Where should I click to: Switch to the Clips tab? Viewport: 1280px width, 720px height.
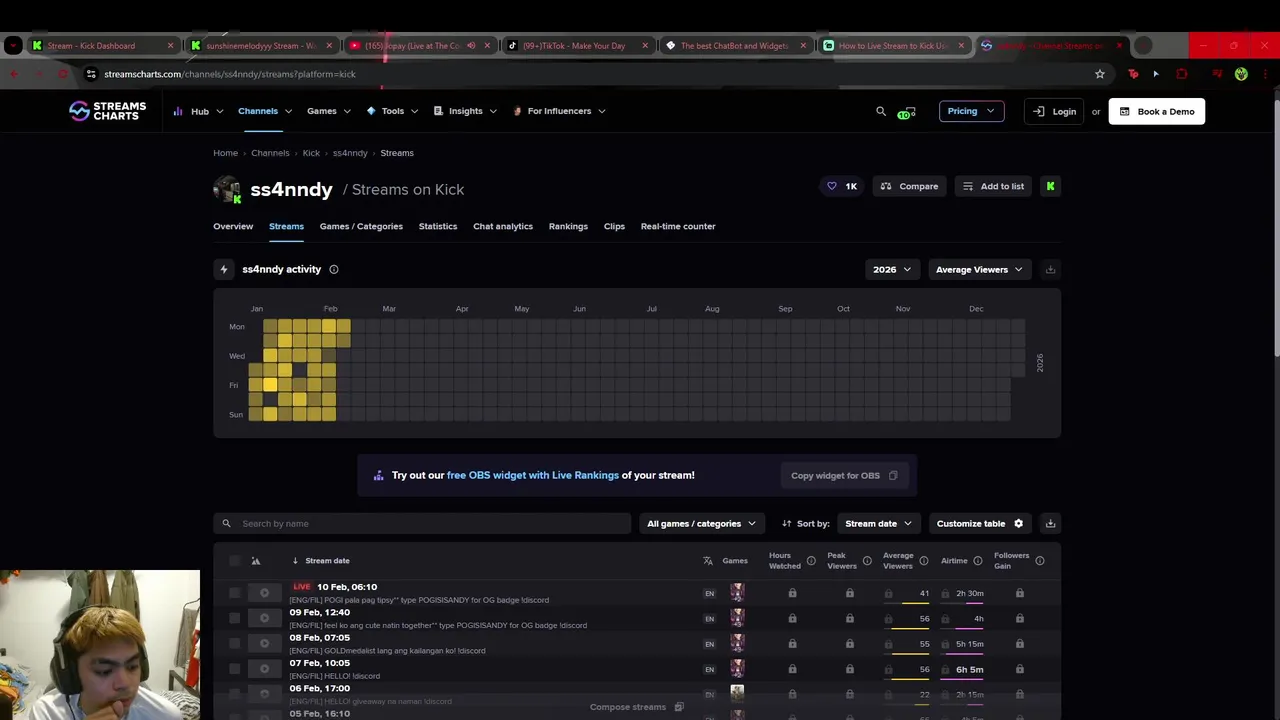[614, 226]
